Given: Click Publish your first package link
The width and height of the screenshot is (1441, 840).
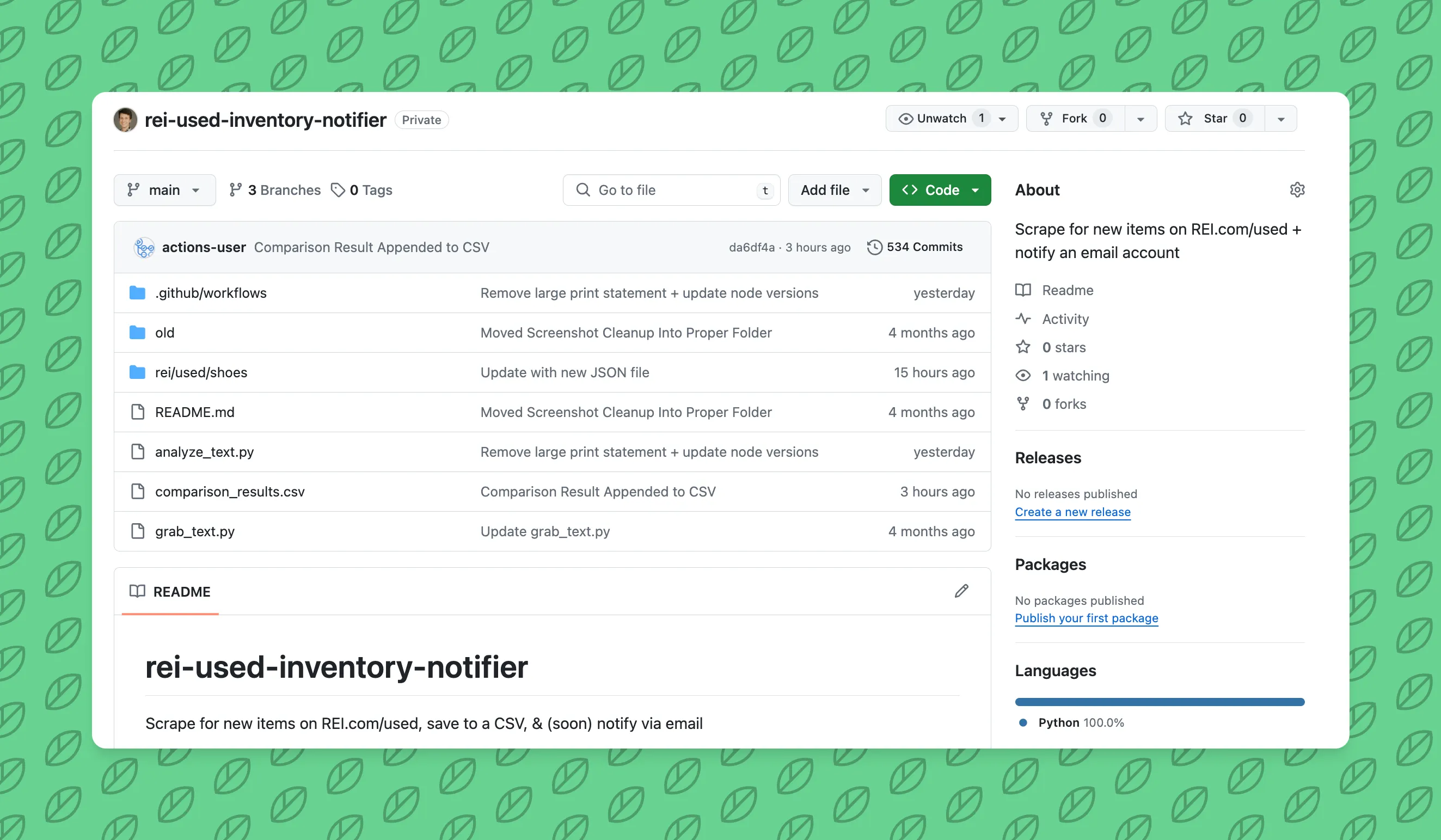Looking at the screenshot, I should (x=1087, y=618).
